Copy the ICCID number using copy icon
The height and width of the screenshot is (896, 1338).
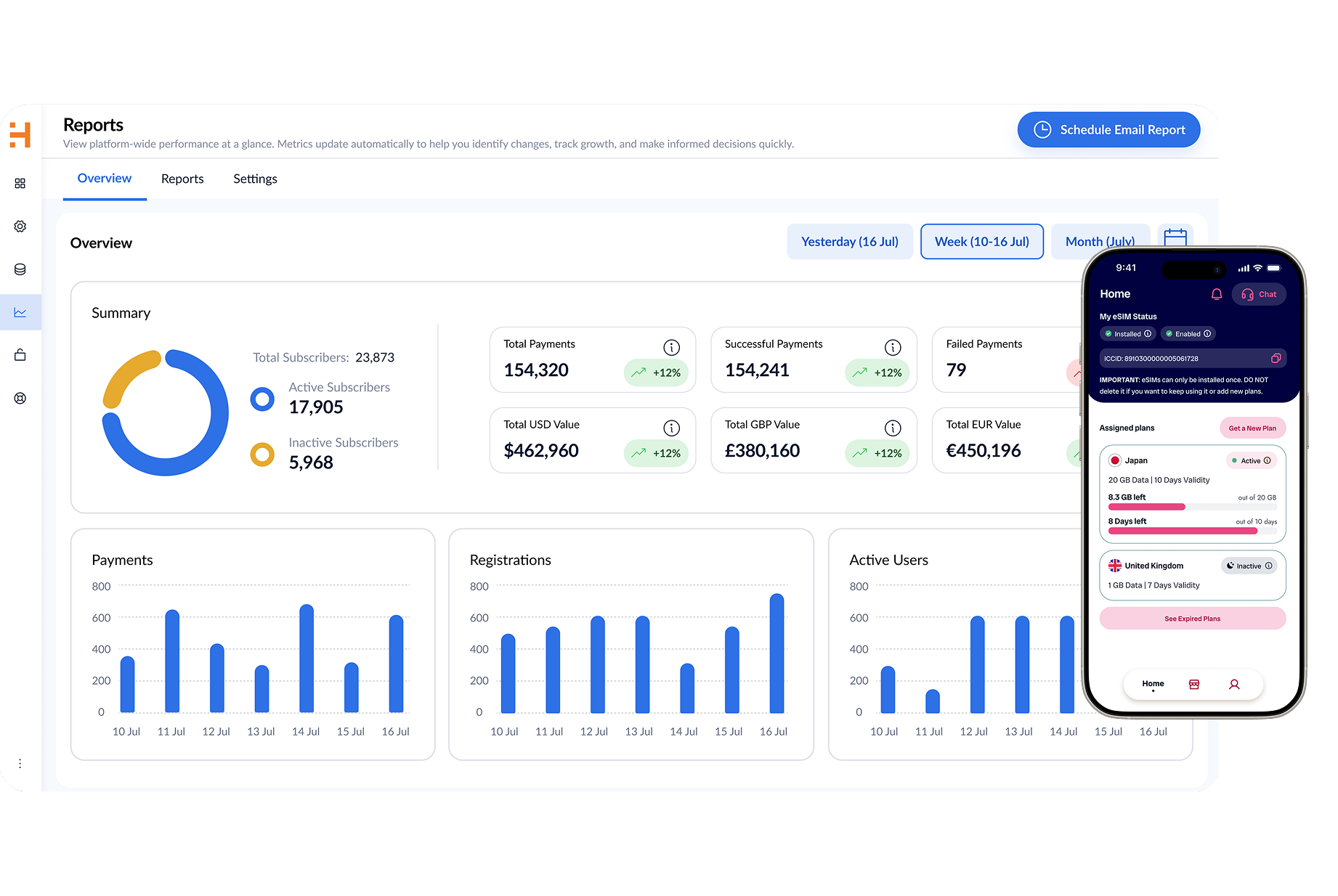point(1276,359)
